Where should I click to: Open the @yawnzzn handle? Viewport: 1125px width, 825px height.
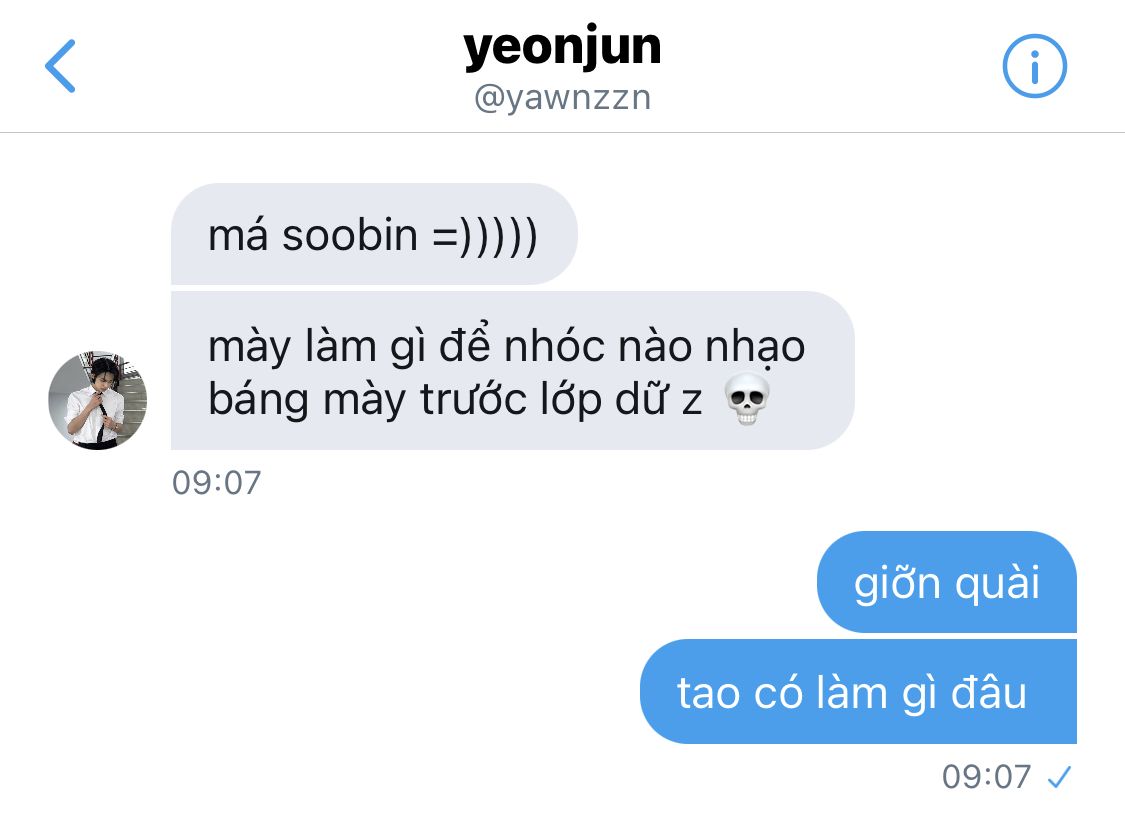pyautogui.click(x=562, y=98)
